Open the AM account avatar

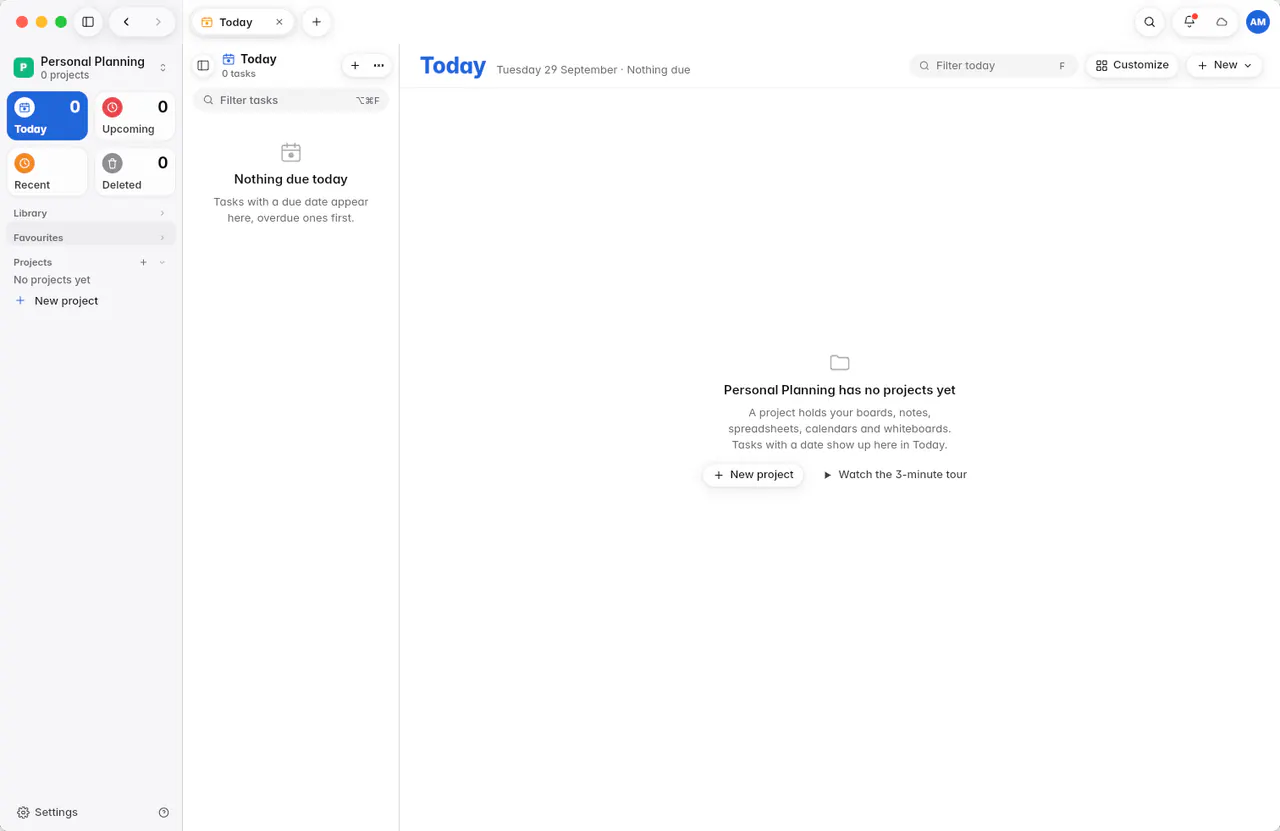[x=1257, y=22]
